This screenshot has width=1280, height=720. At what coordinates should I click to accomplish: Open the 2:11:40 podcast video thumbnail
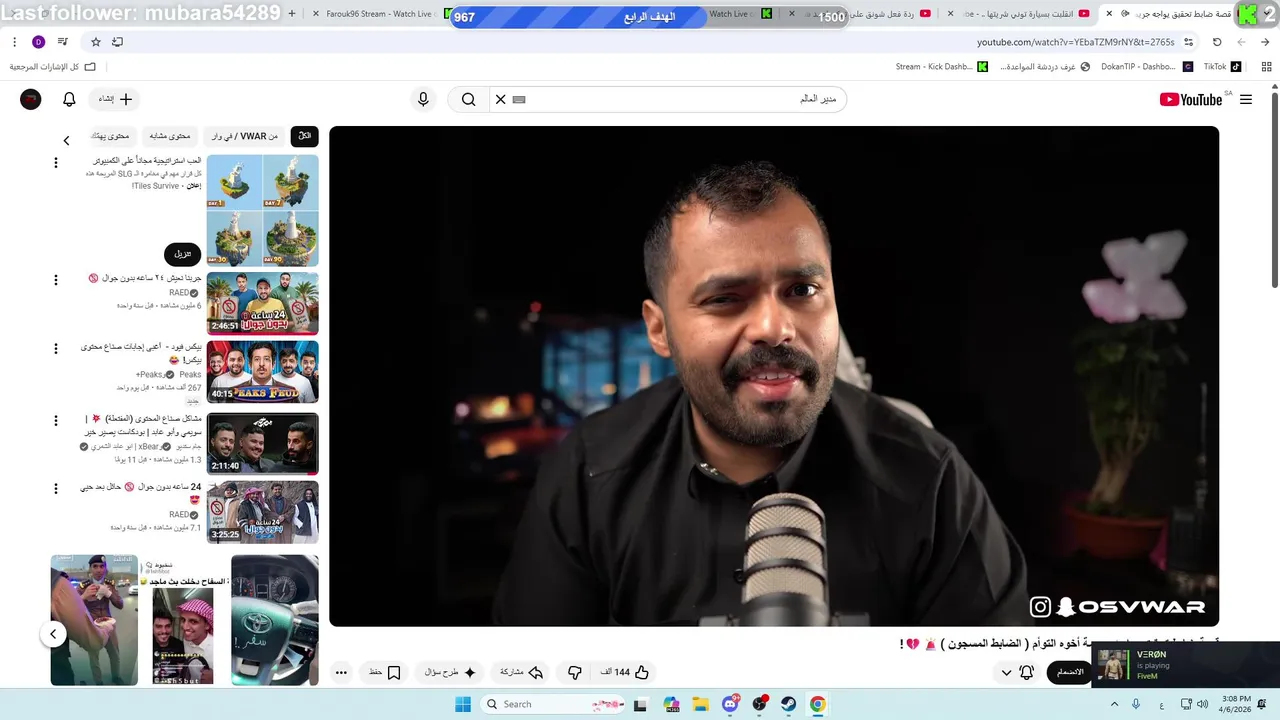coord(262,443)
